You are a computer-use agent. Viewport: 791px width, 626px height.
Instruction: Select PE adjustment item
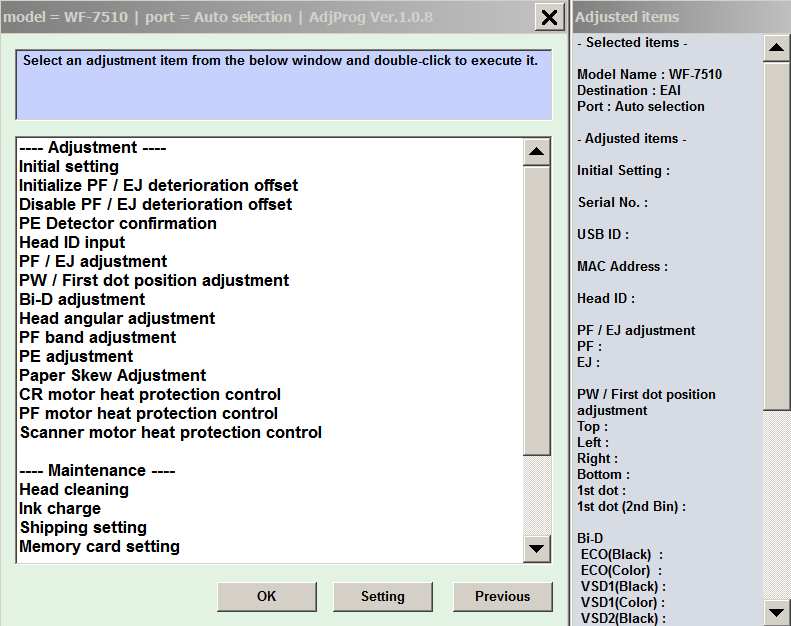point(76,357)
